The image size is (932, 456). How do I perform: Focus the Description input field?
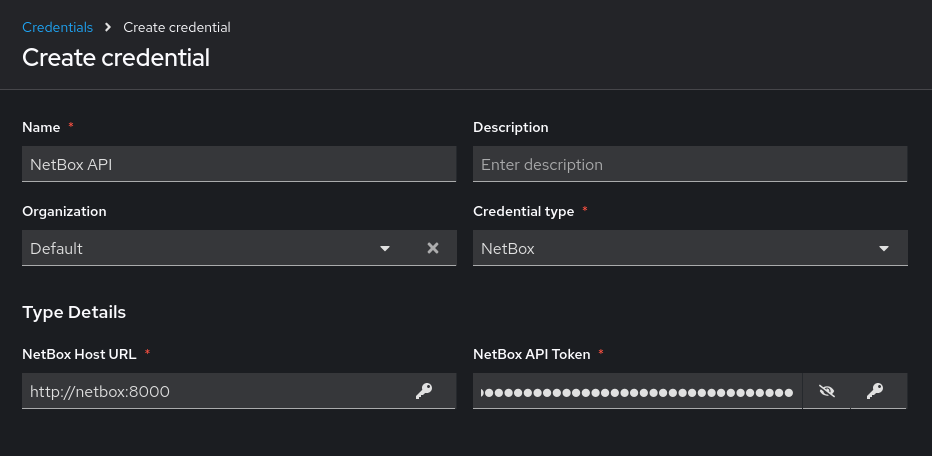(690, 164)
